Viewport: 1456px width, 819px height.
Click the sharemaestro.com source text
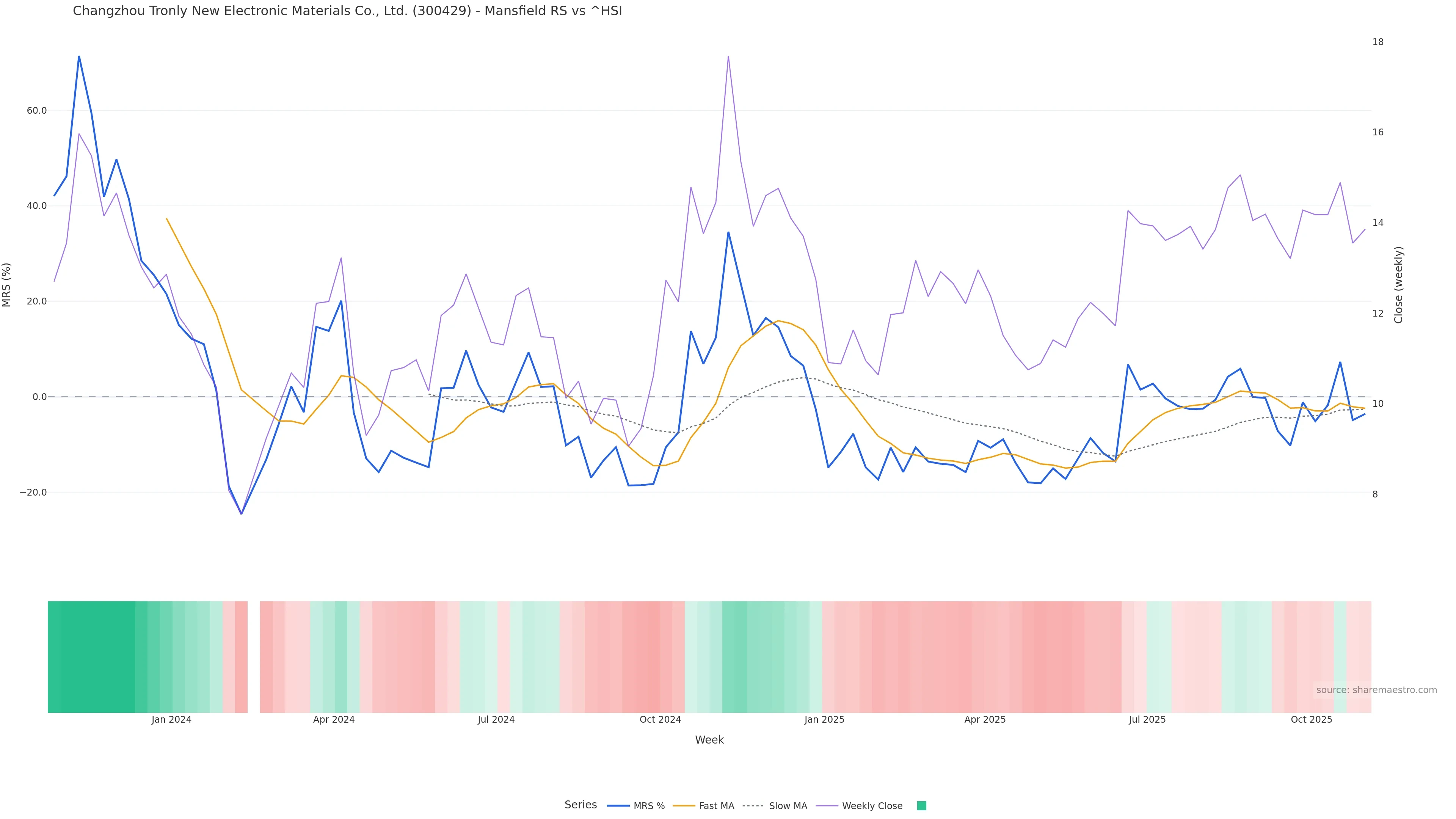[1376, 690]
